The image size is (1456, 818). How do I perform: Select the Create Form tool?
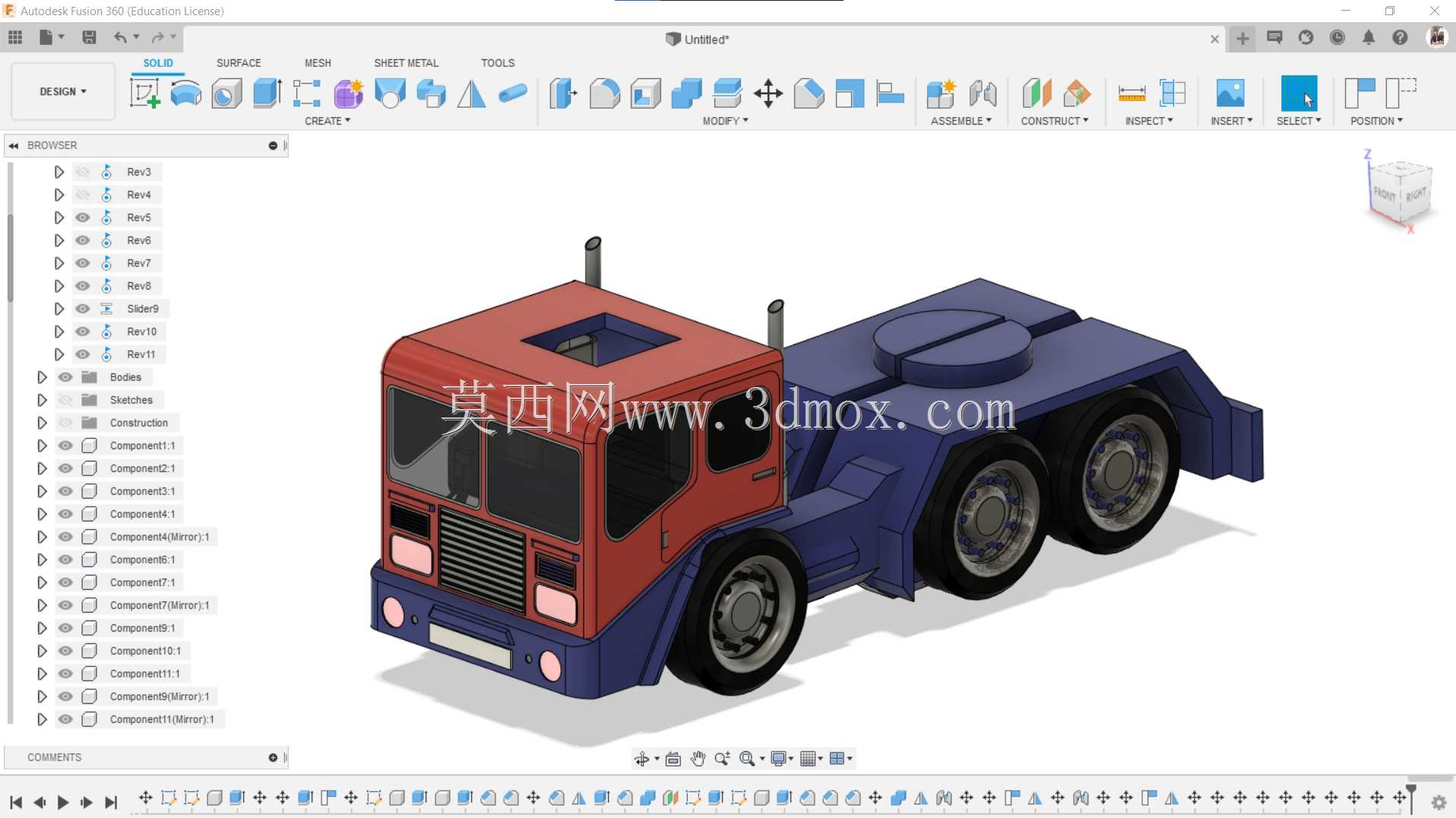[x=348, y=94]
